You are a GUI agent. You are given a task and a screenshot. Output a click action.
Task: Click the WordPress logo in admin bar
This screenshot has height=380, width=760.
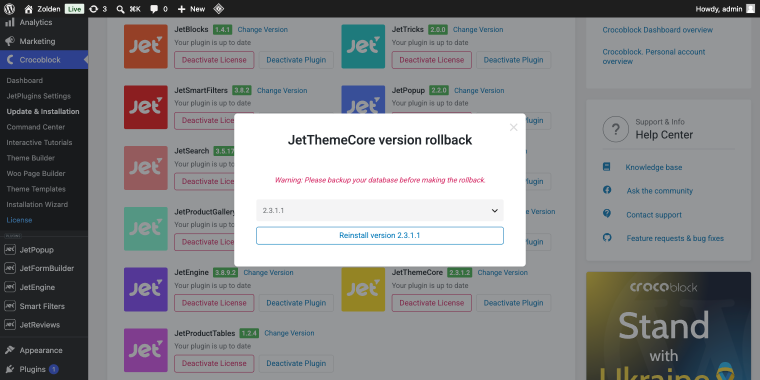tap(9, 9)
